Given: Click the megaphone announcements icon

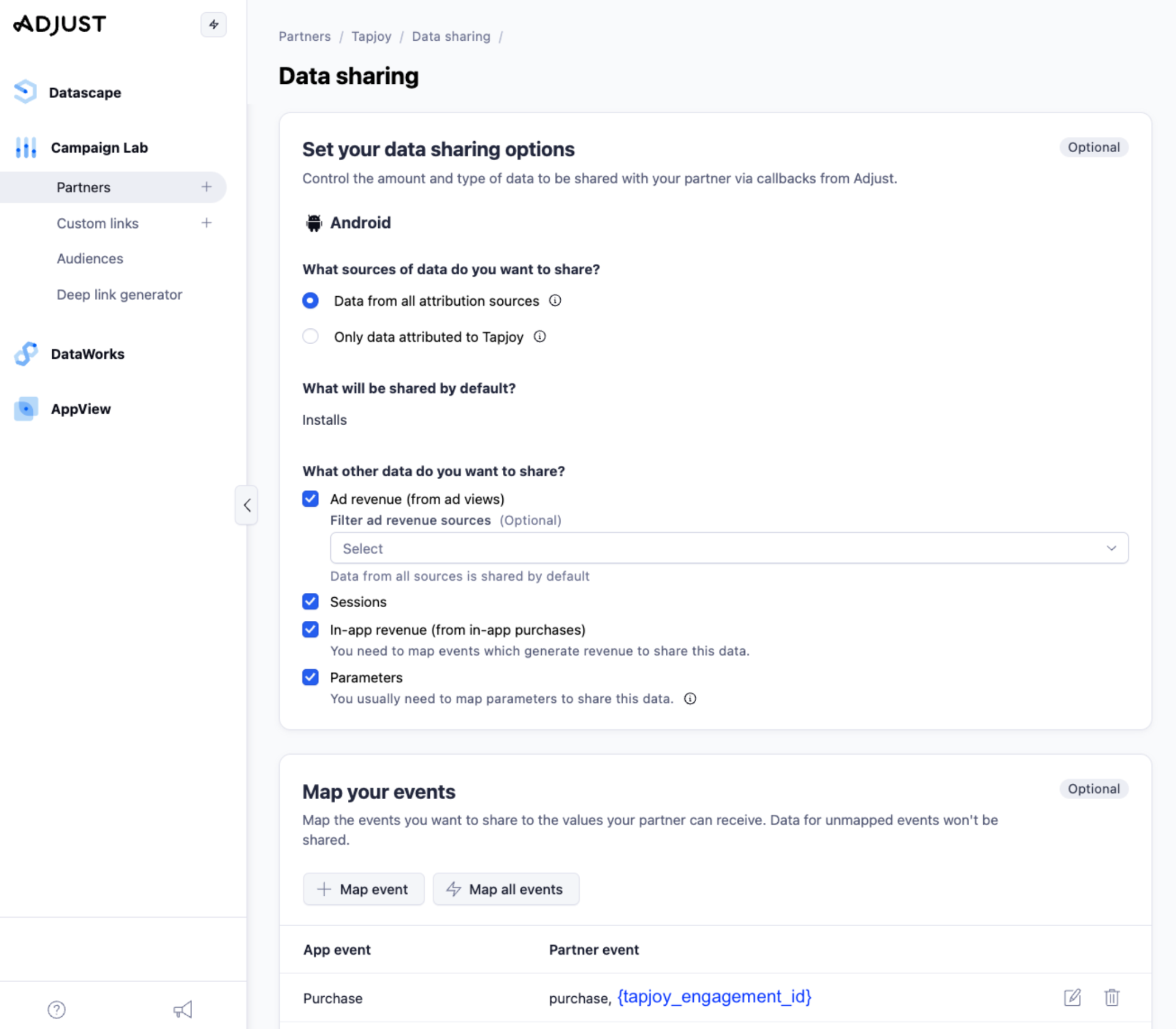Looking at the screenshot, I should (182, 1010).
